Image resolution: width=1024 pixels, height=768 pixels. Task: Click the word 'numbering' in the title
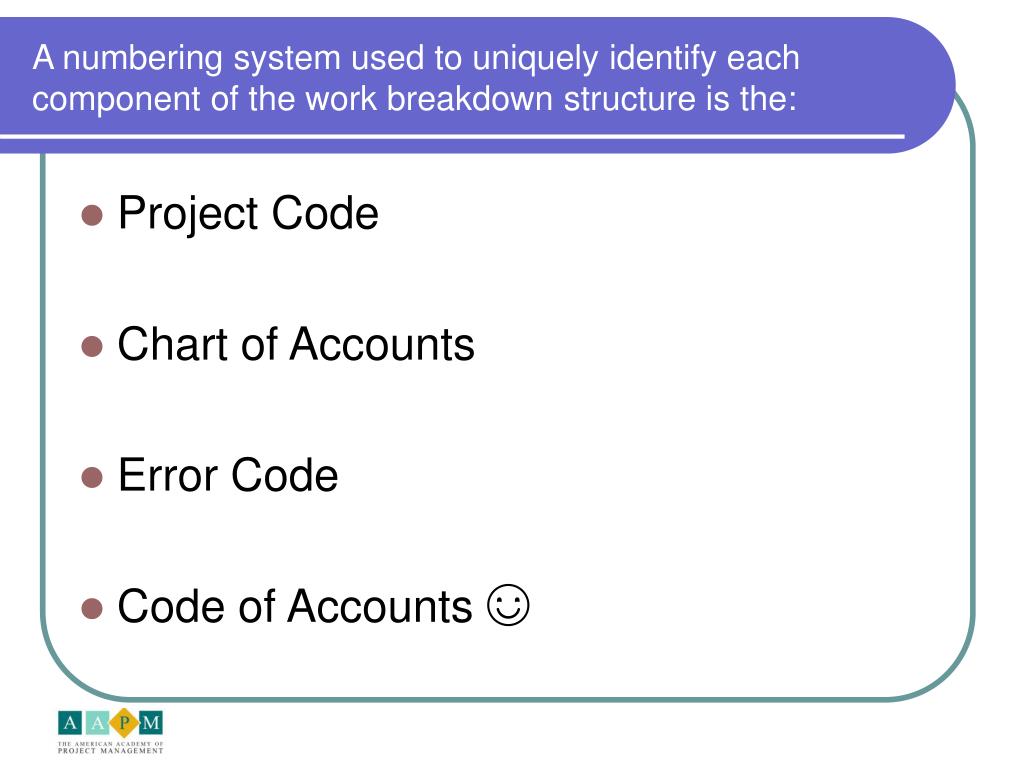pyautogui.click(x=142, y=58)
